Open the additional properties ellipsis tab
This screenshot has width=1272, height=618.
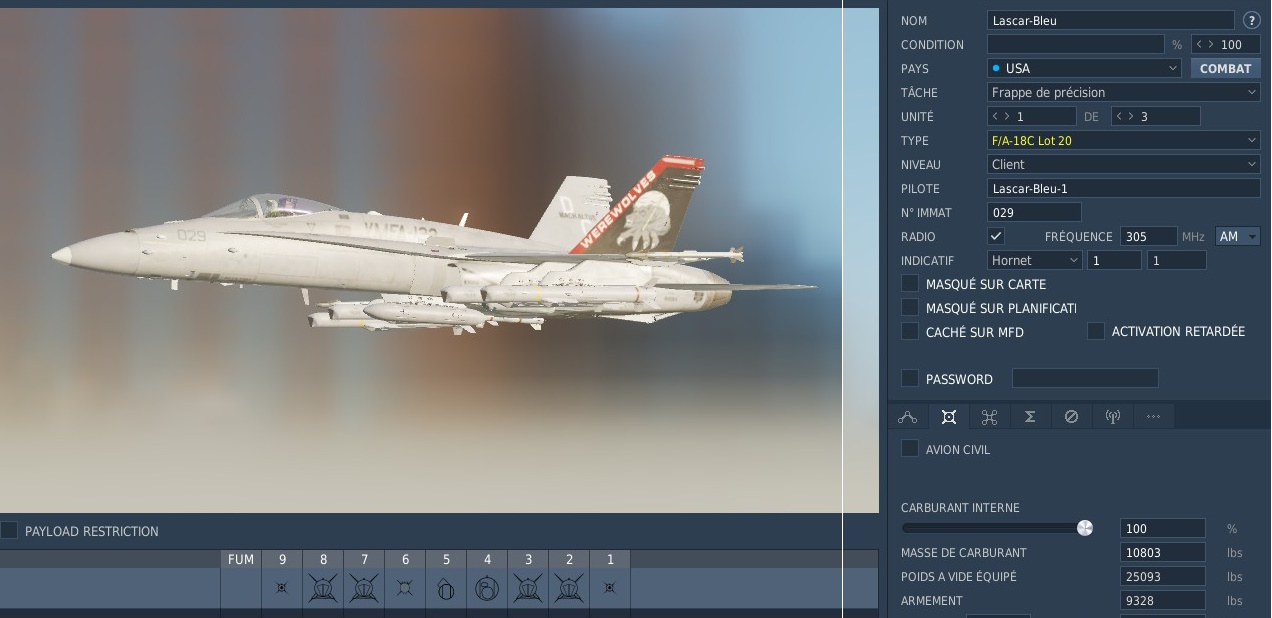coord(1153,417)
